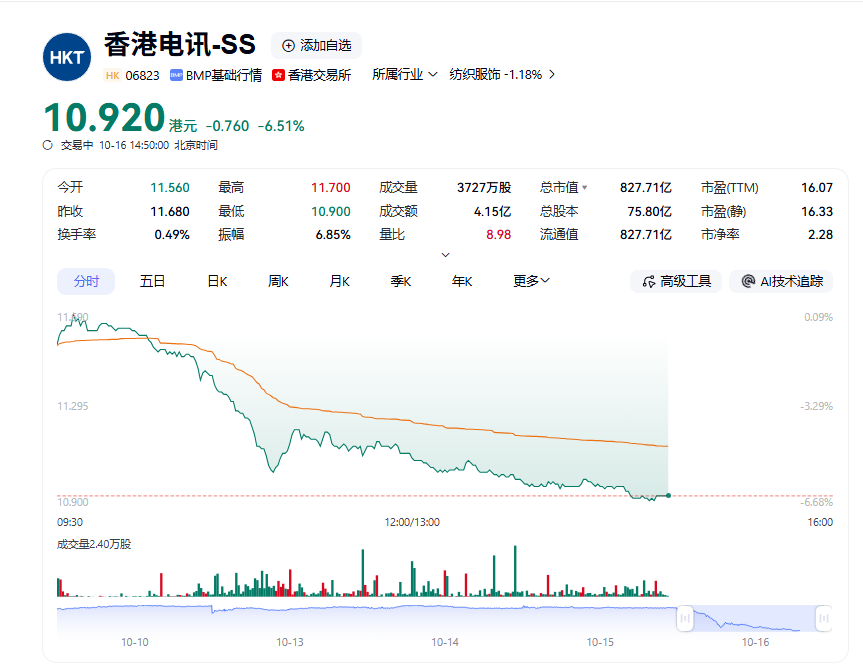Click the HKT company logo
Viewport: 863px width, 669px height.
click(67, 57)
